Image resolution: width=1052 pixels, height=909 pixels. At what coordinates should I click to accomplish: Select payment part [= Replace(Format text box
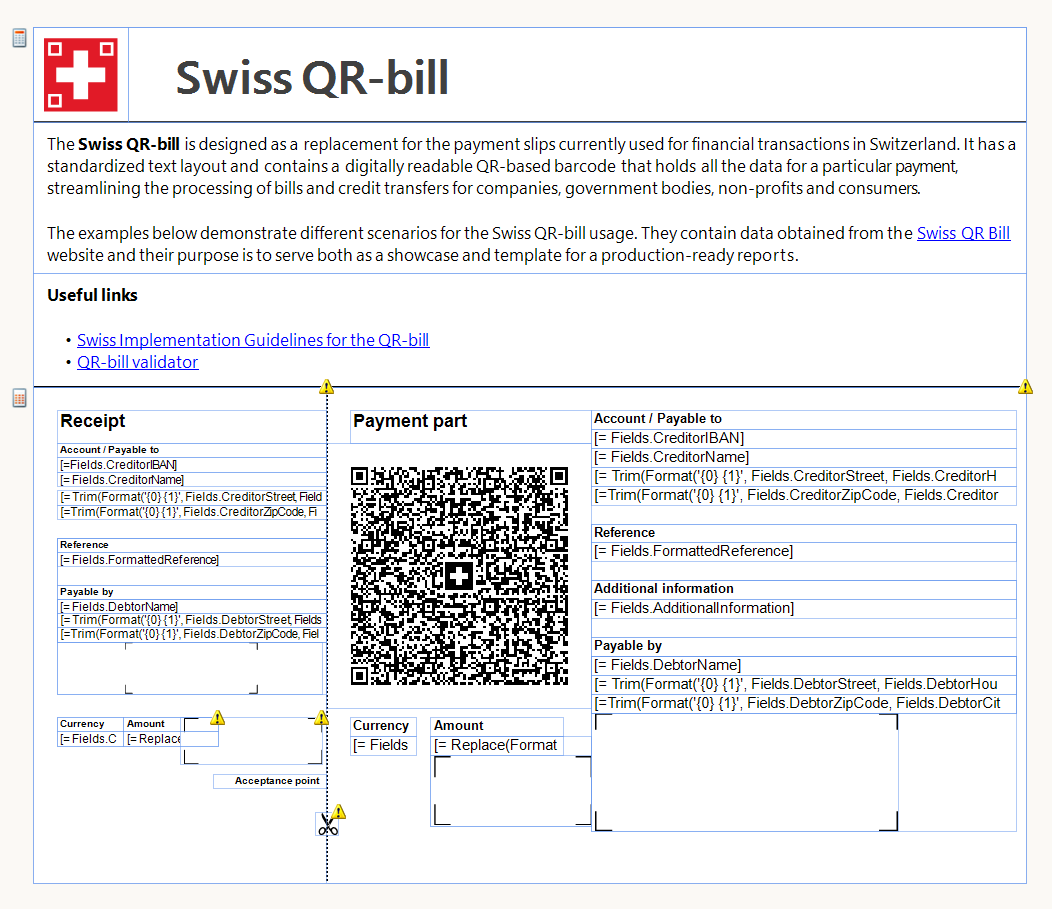click(496, 746)
